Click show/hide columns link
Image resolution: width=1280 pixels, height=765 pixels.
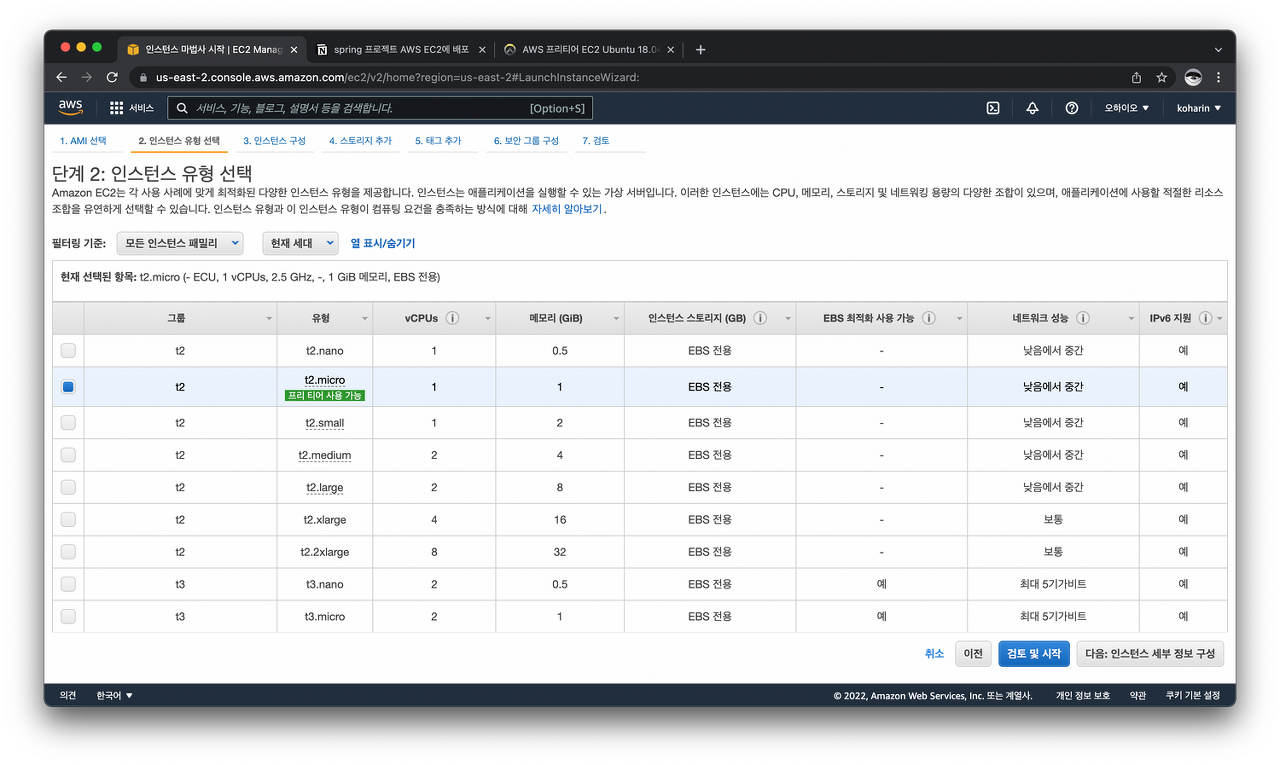(x=382, y=243)
